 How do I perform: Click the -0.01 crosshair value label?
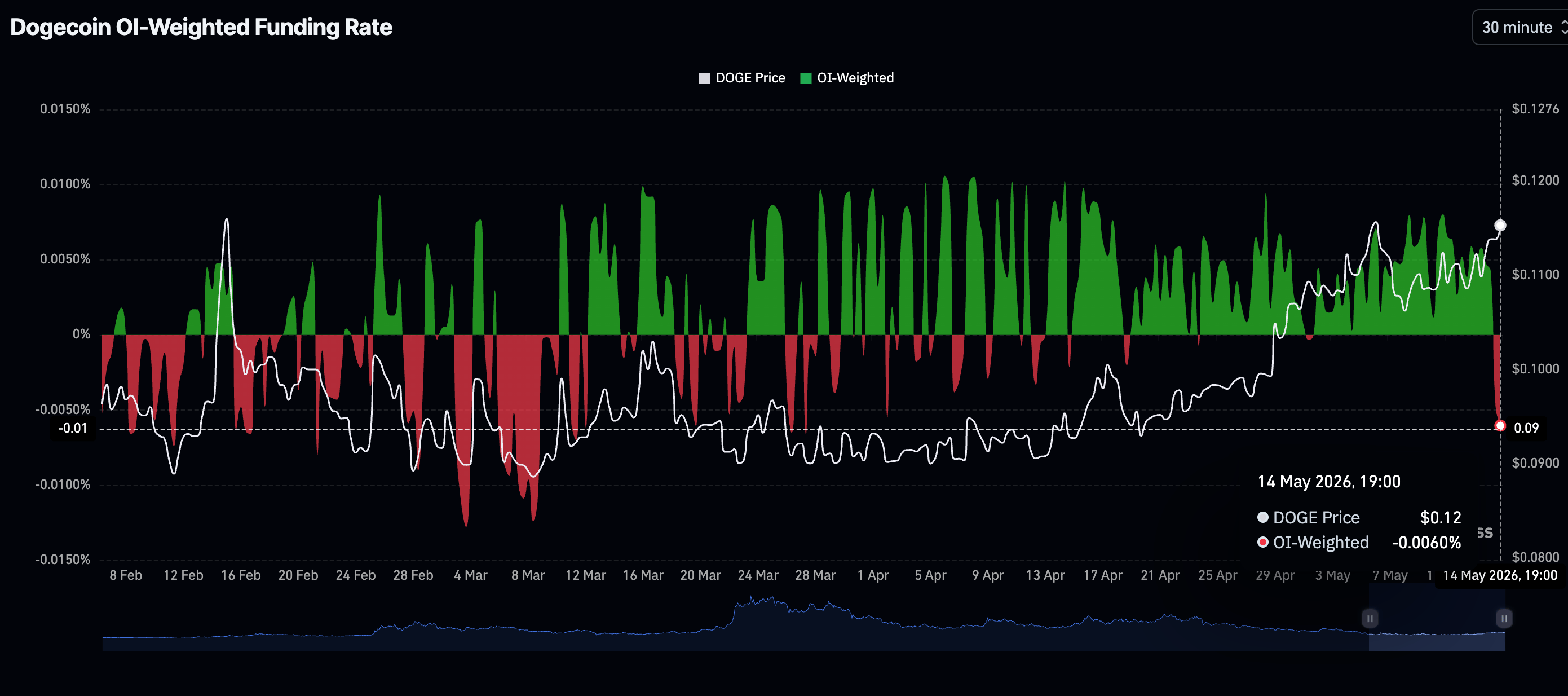[73, 428]
